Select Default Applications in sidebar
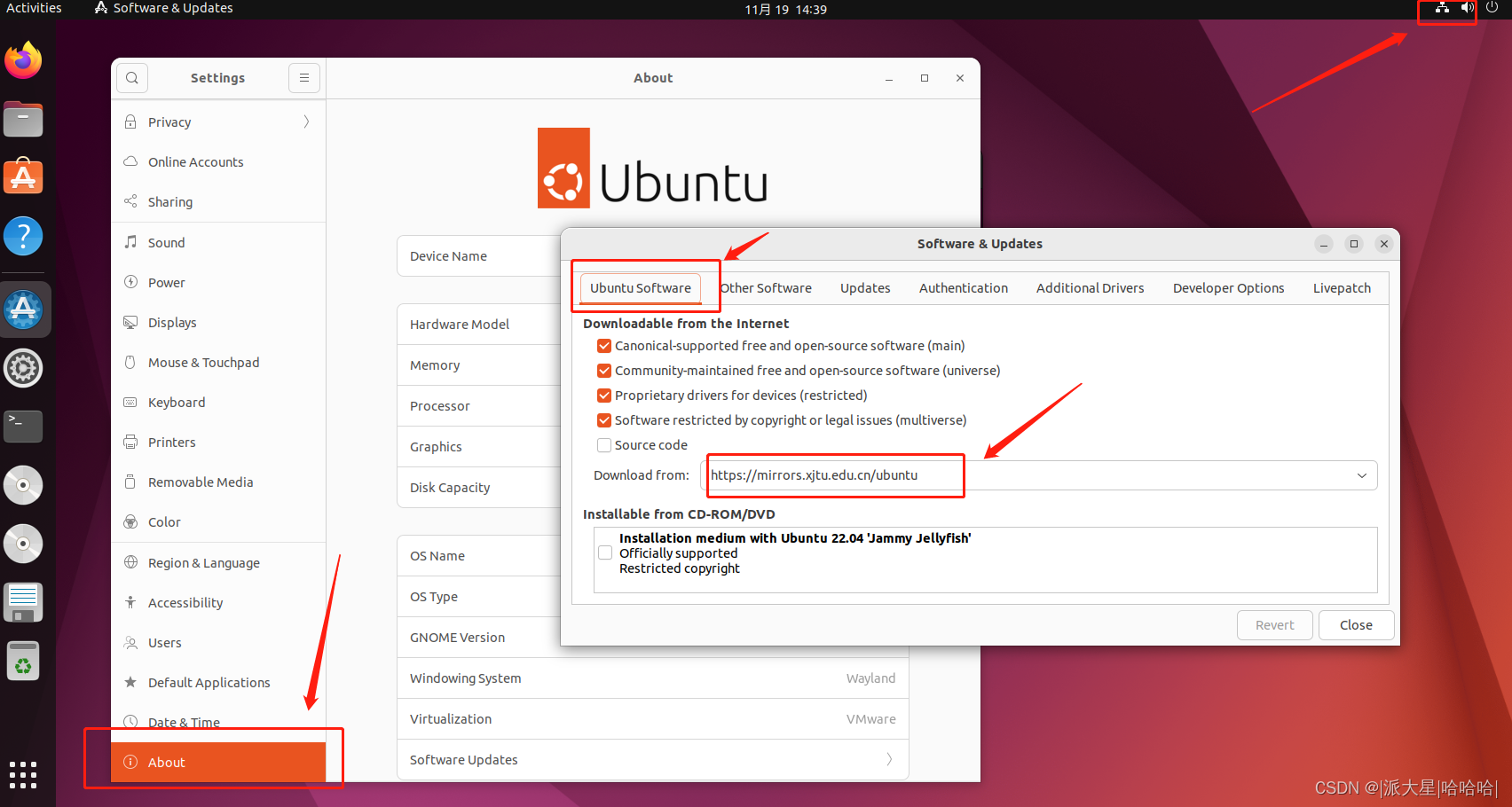The height and width of the screenshot is (807, 1512). point(218,683)
